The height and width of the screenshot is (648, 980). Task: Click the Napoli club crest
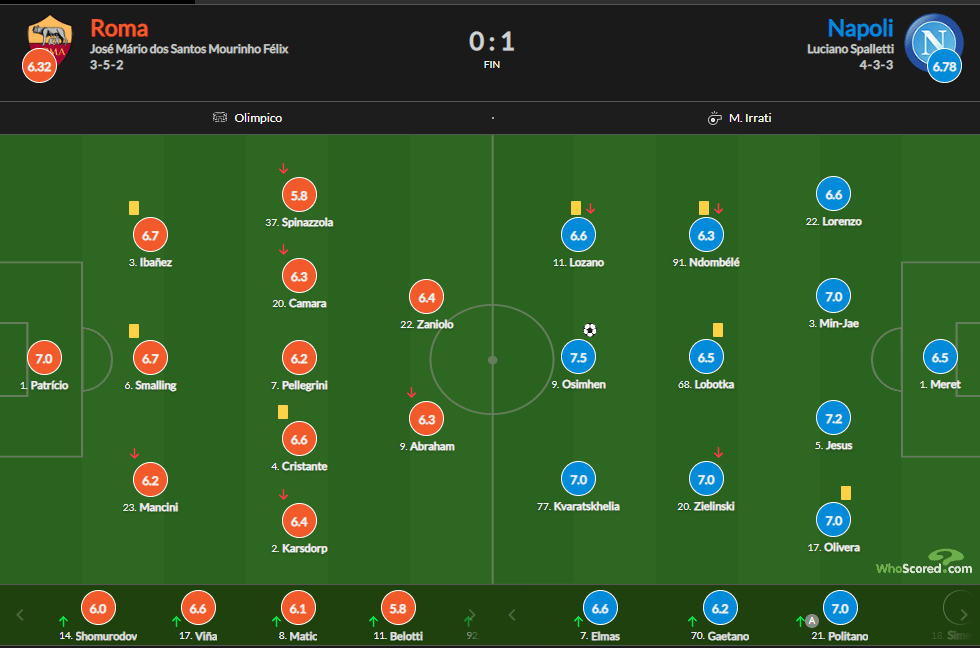[933, 42]
